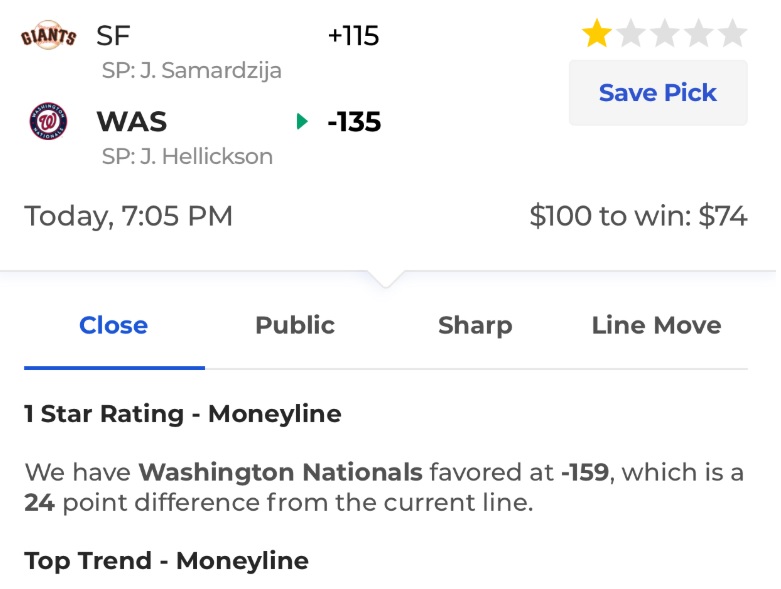Click the $100 to win: $74 payout
This screenshot has height=589, width=781.
(x=638, y=216)
